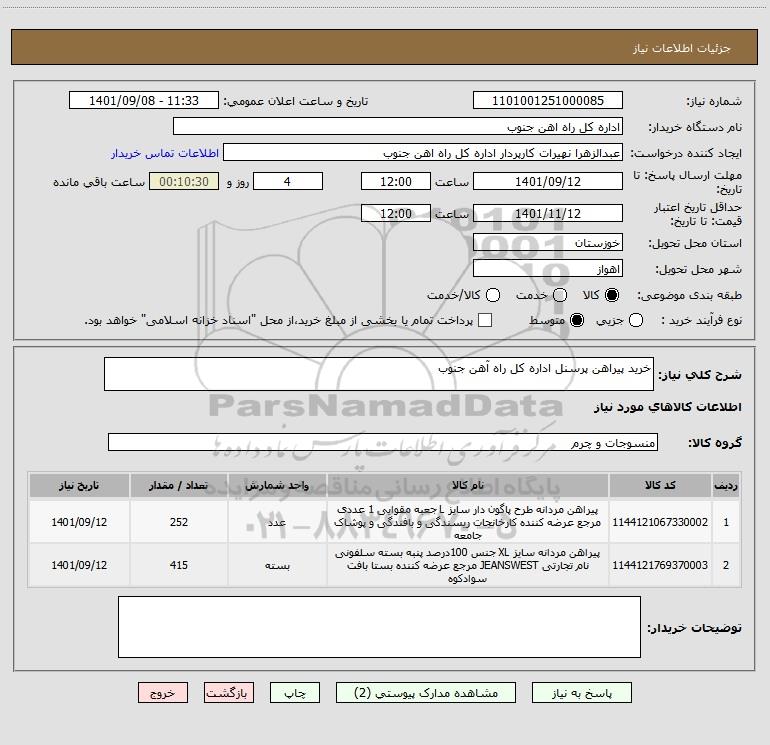Select the متوسط purchase type radio
This screenshot has width=770, height=745.
click(x=577, y=320)
